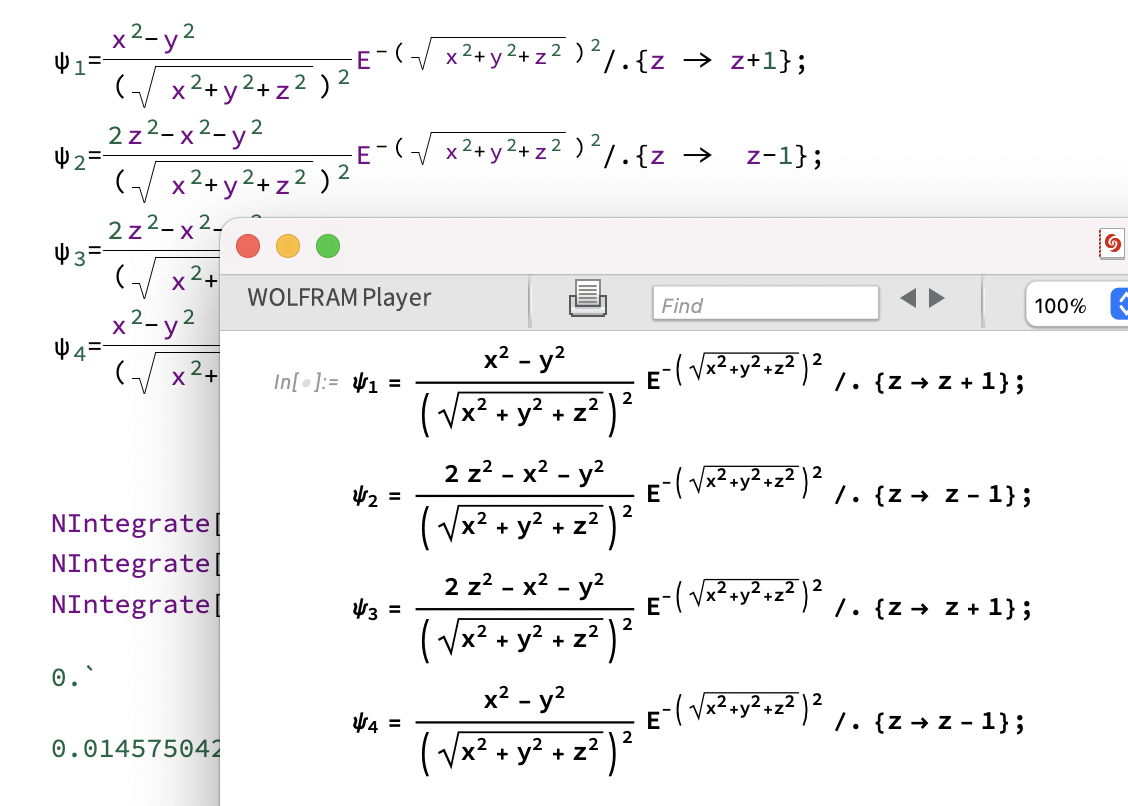Go to previous find result arrow
This screenshot has height=806, width=1128.
pyautogui.click(x=908, y=298)
